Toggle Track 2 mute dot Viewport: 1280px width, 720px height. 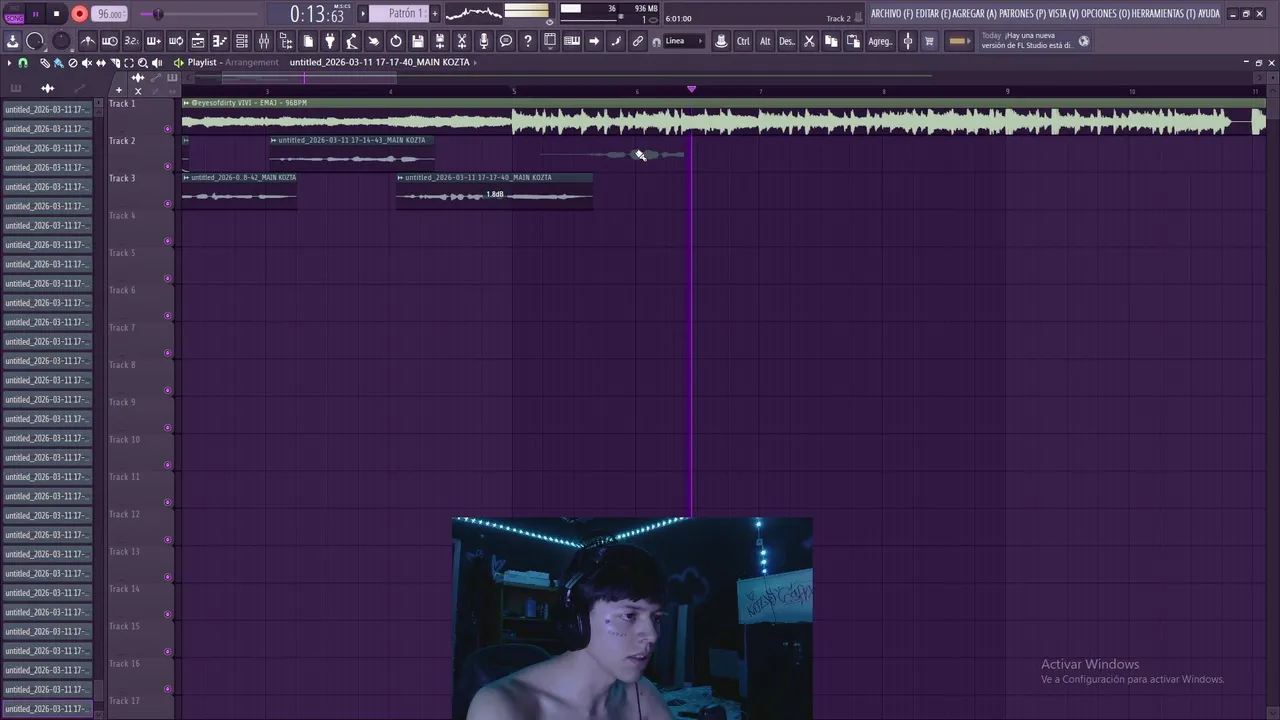point(167,166)
